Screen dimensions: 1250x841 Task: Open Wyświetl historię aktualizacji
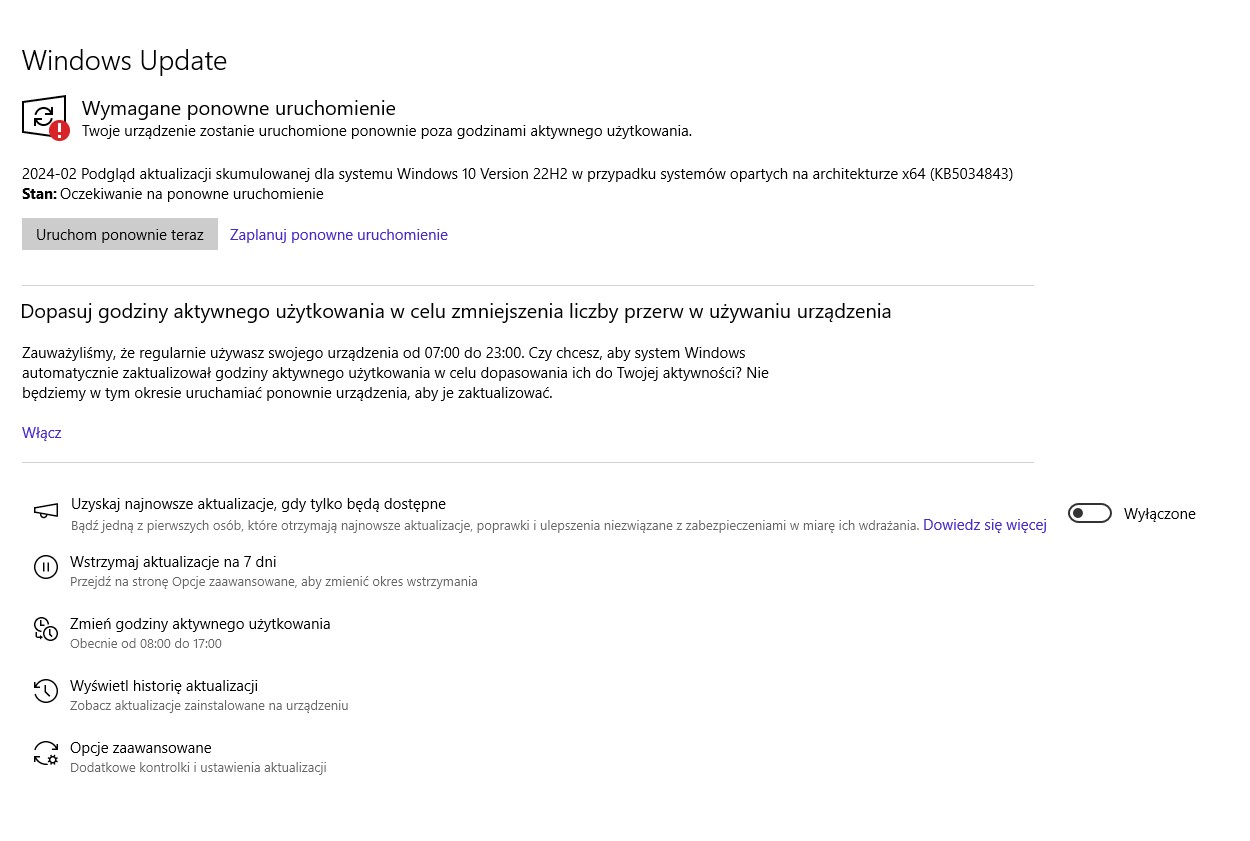[x=164, y=686]
